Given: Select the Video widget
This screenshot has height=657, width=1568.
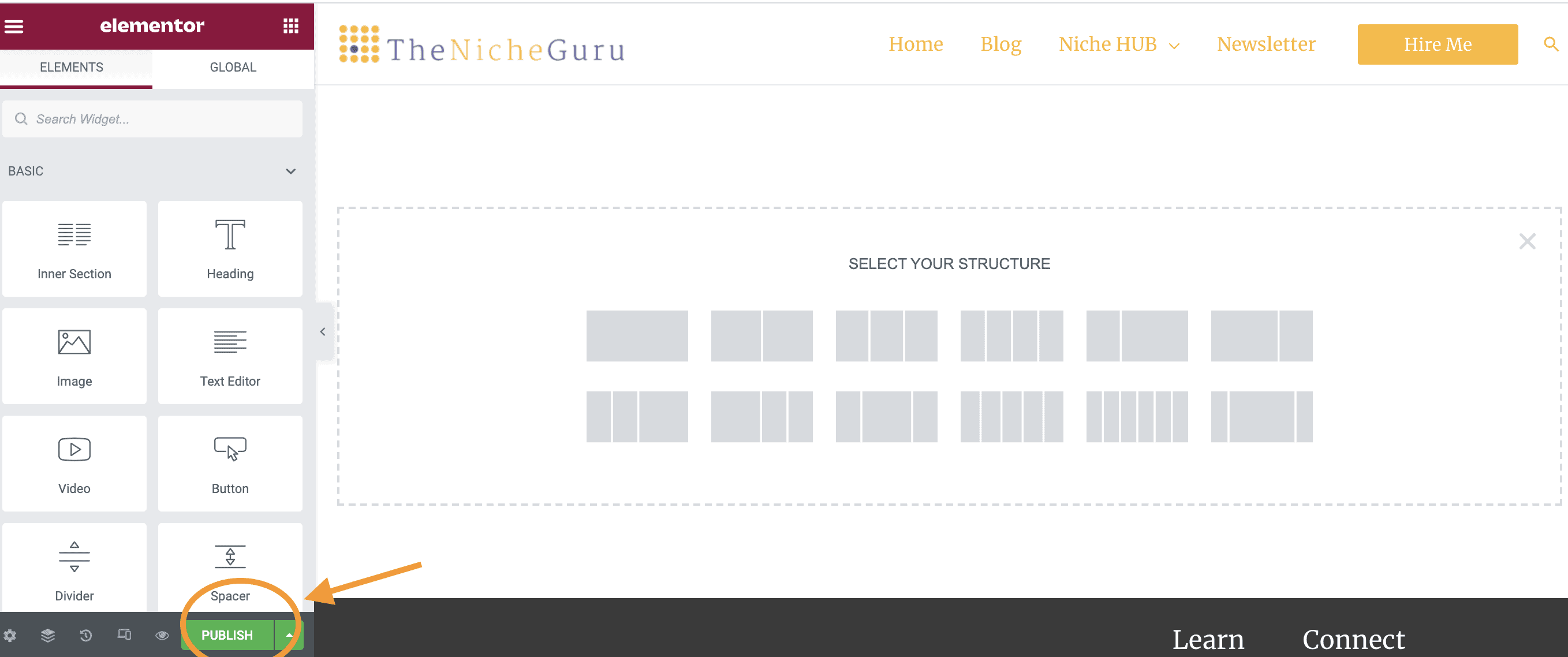Looking at the screenshot, I should pyautogui.click(x=74, y=464).
